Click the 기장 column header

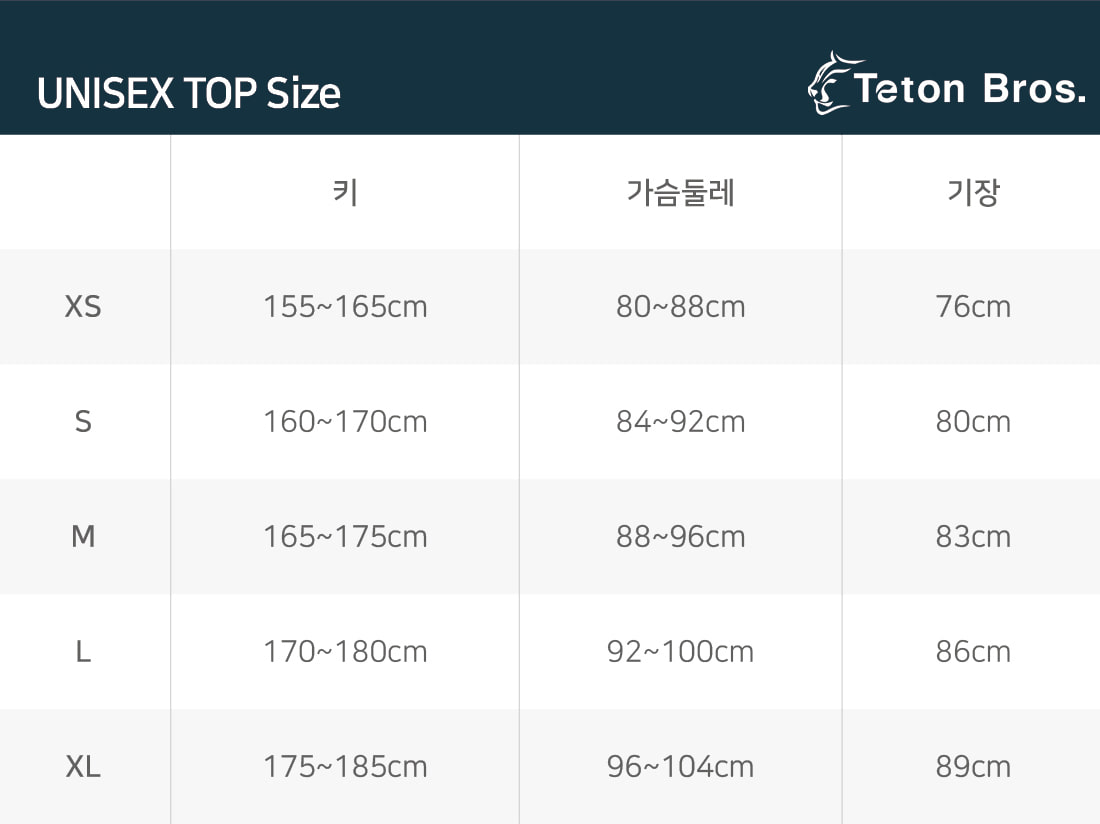(973, 192)
